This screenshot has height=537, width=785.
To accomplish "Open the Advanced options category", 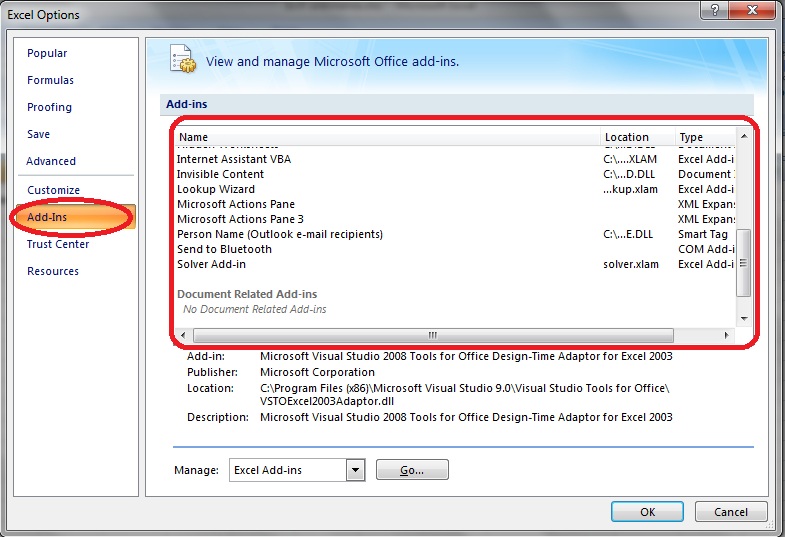I will [51, 161].
